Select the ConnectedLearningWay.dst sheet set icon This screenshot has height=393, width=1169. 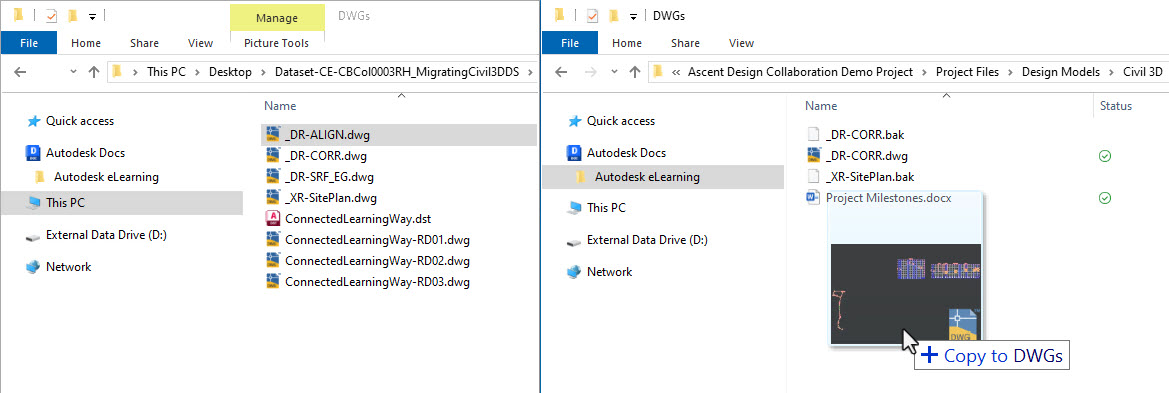pos(274,218)
